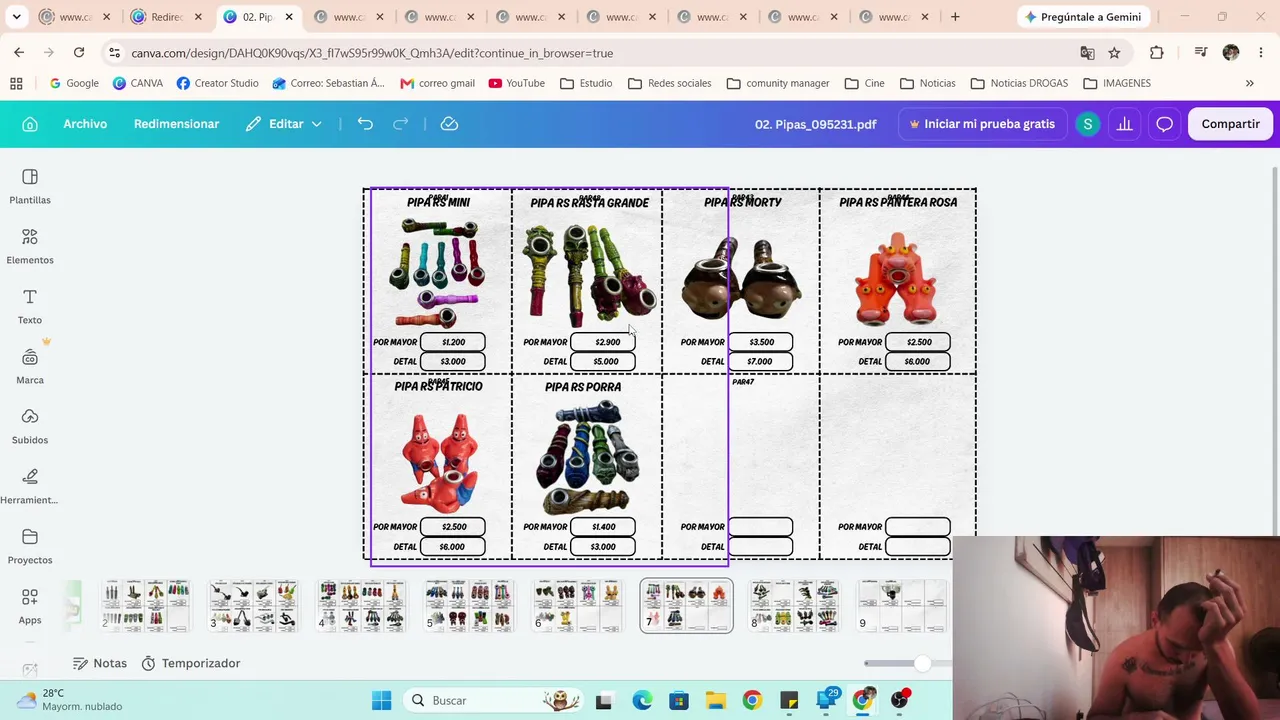The image size is (1280, 720).
Task: Select the PIPA RS PATRICIO title text
Action: [x=438, y=387]
